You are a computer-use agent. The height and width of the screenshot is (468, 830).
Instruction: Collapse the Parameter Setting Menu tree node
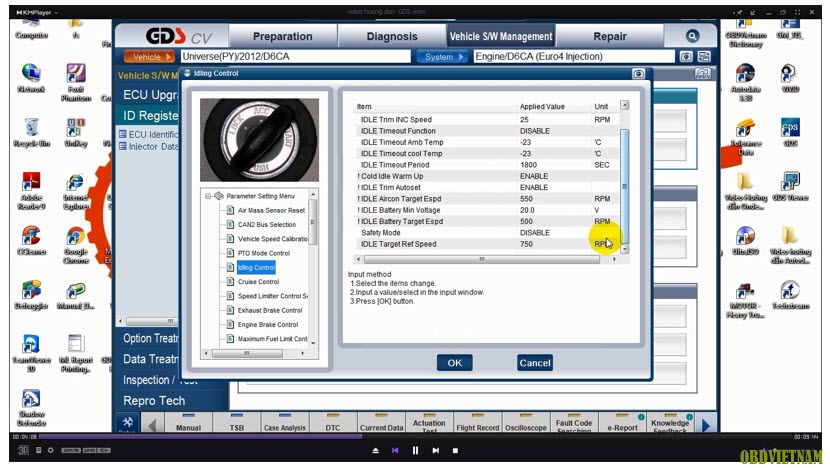208,196
